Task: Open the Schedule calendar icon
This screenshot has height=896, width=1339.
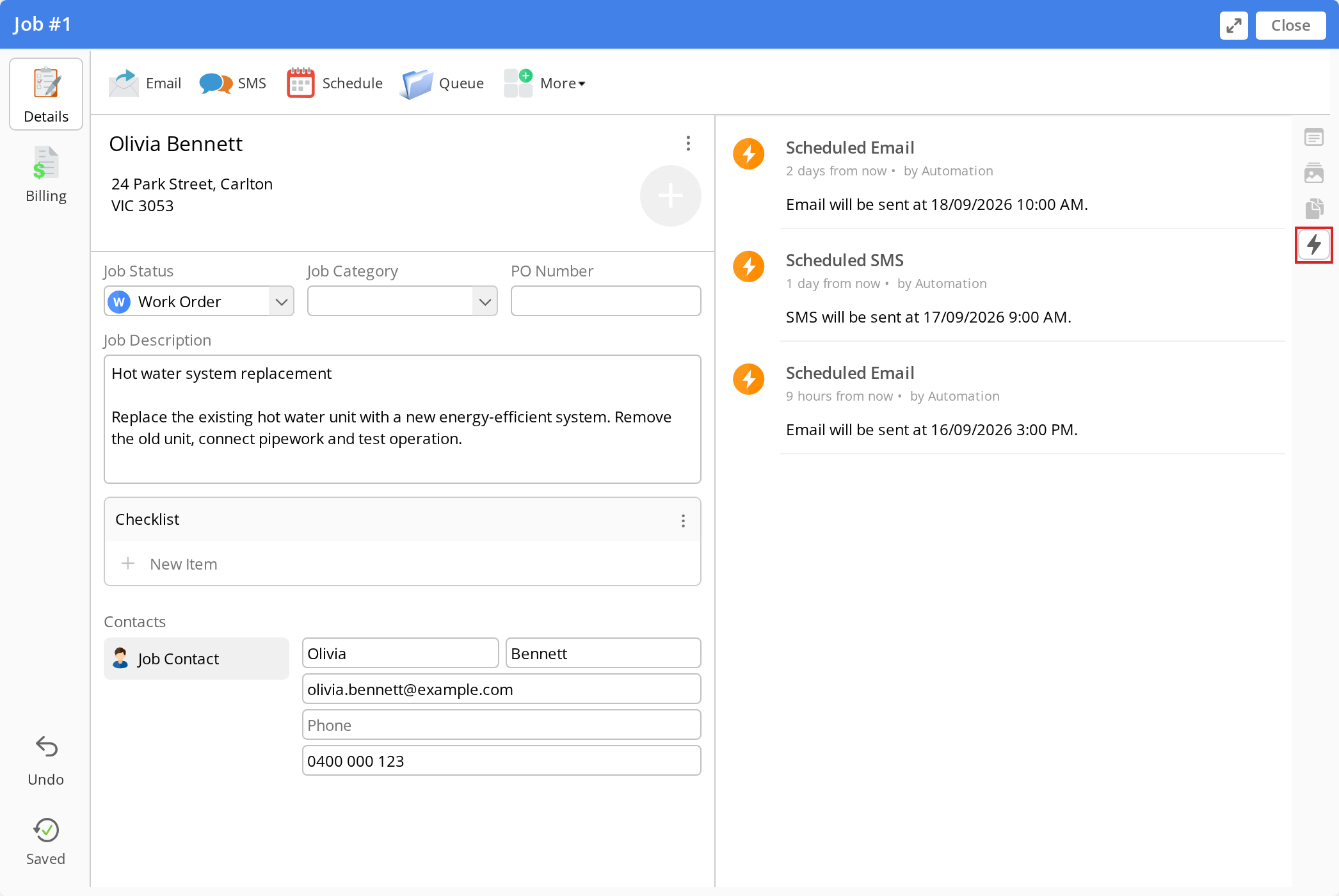Action: click(300, 83)
